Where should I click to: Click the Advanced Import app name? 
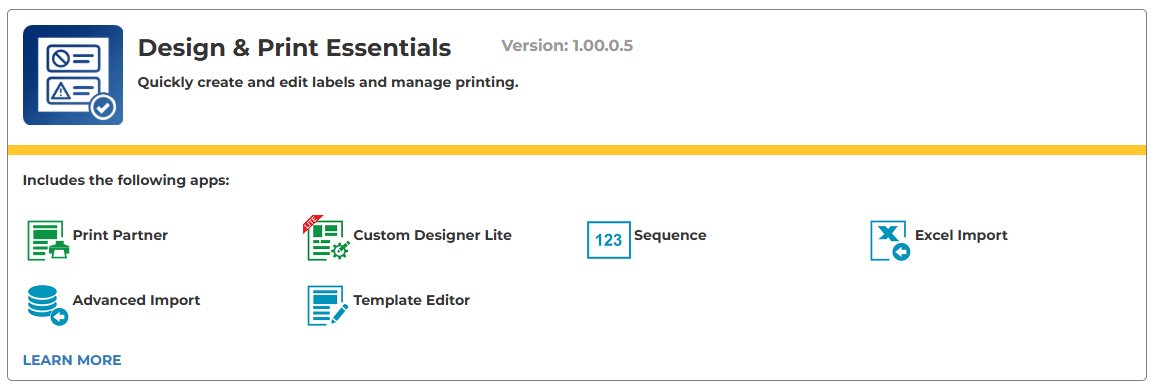pos(136,300)
